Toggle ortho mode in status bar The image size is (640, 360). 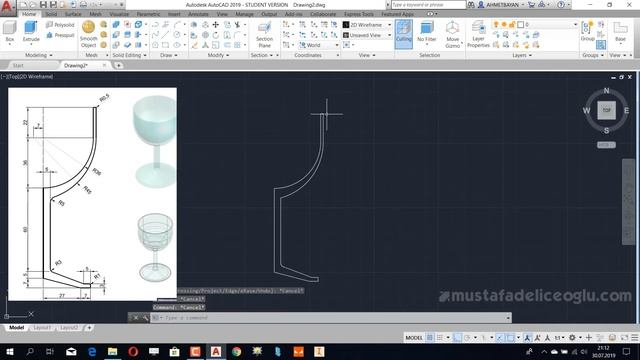click(x=457, y=338)
